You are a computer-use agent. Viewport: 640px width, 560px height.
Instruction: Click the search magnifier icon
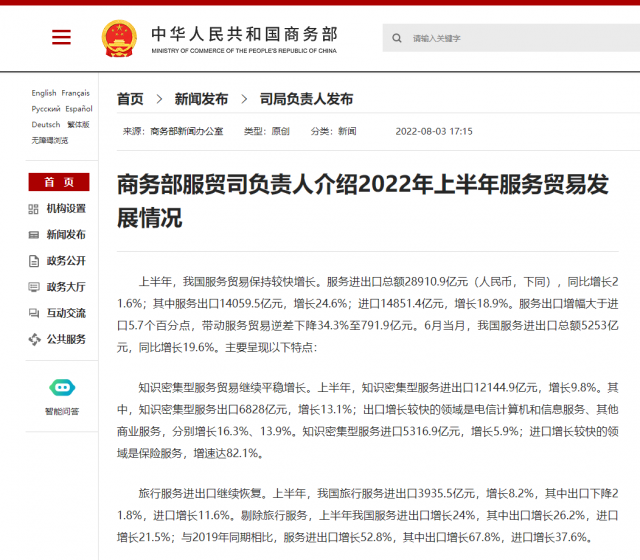pos(397,38)
